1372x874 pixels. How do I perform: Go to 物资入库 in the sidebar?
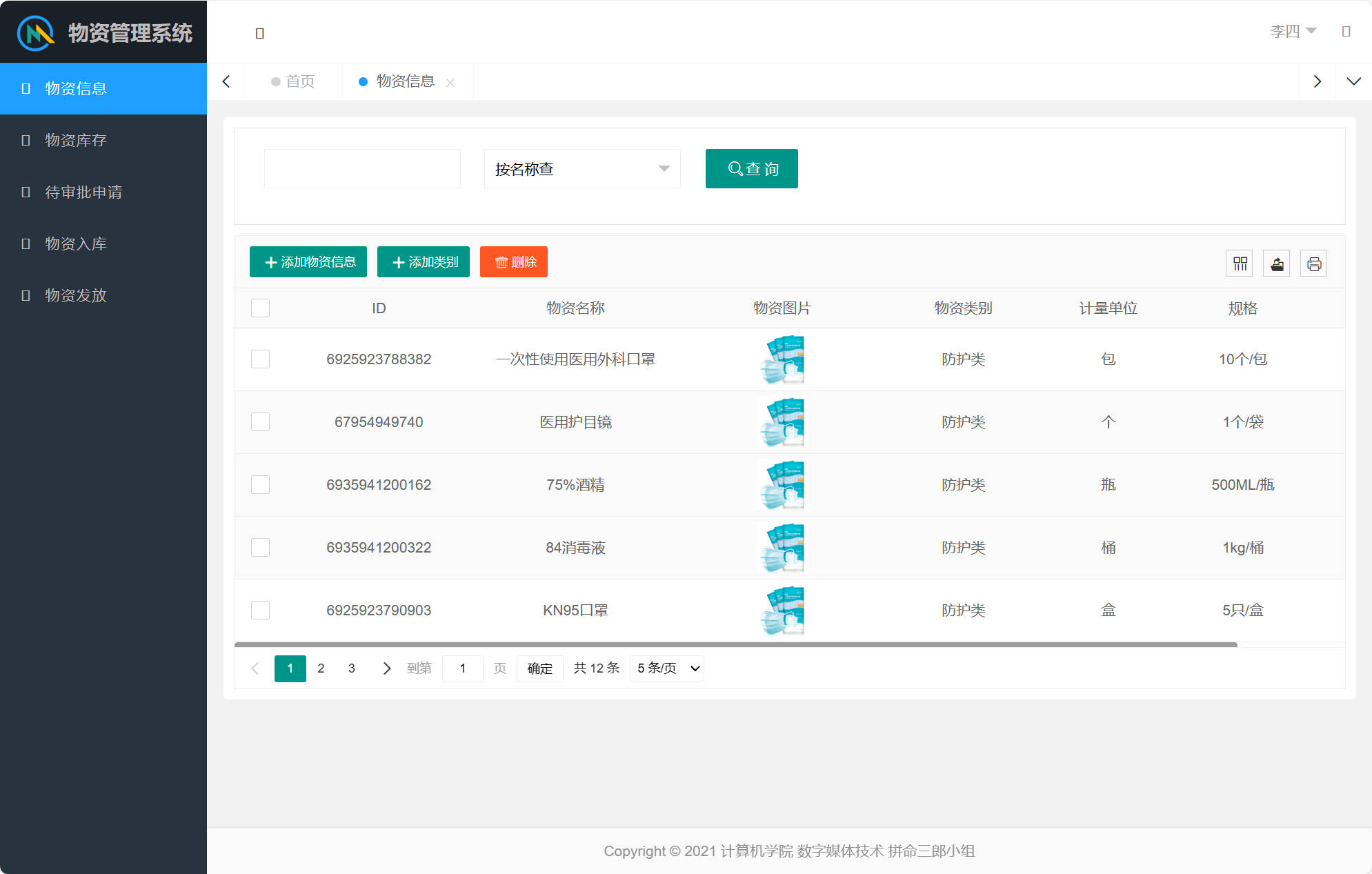(x=74, y=244)
